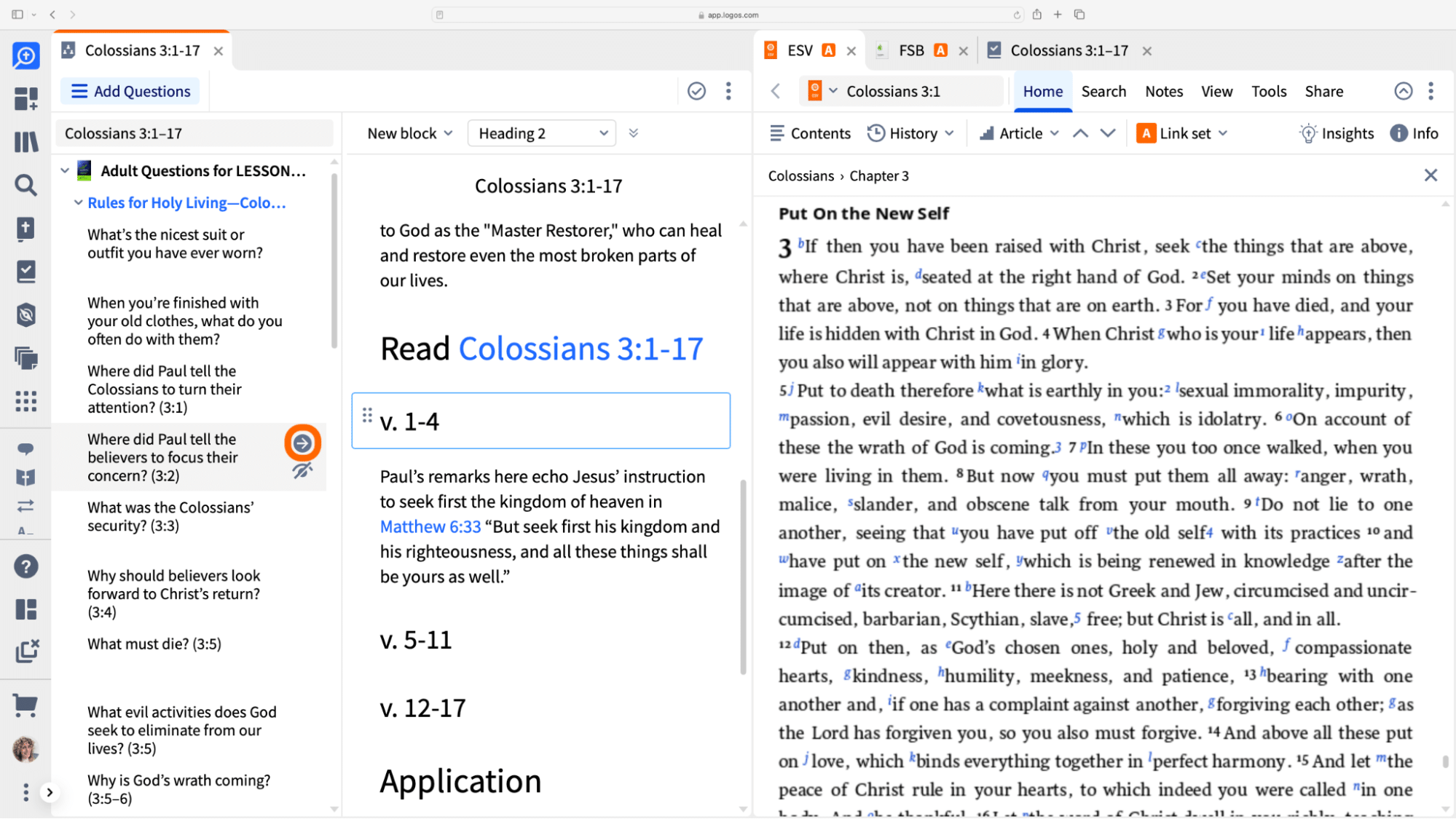Open the sidebar more options dots

(x=25, y=792)
